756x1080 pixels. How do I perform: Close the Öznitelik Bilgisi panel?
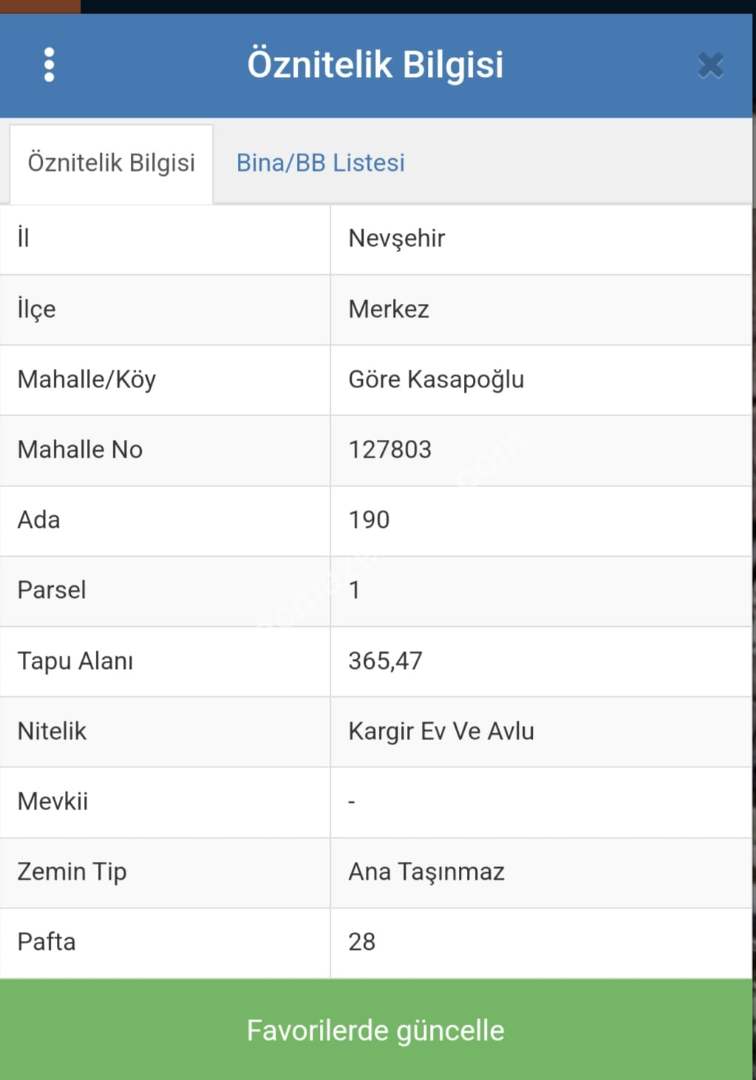[710, 66]
